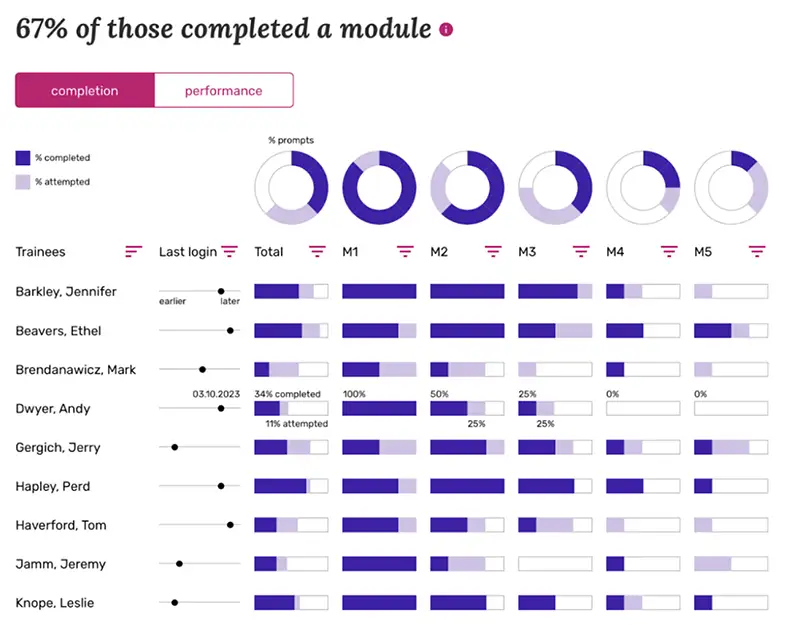Image resolution: width=800 pixels, height=625 pixels.
Task: Click the 34% completed label on Dwyer's row
Action: click(290, 393)
